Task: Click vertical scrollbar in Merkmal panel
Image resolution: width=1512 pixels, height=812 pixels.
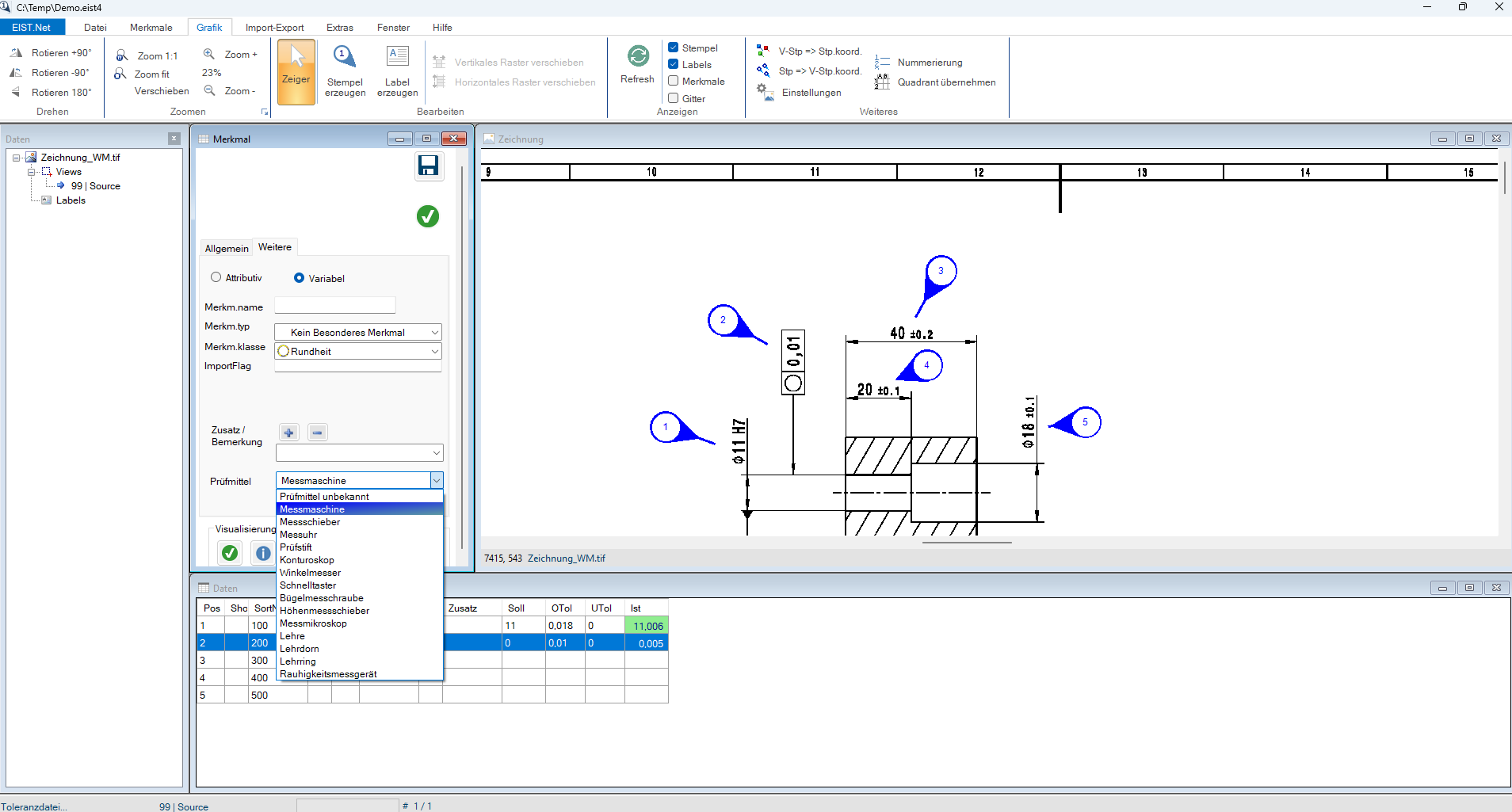Action: coord(462,356)
